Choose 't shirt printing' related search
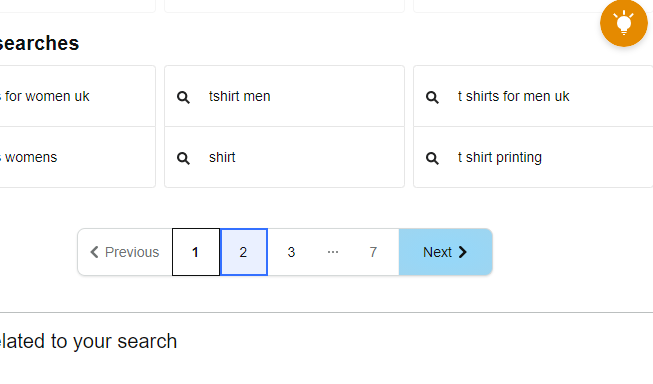This screenshot has width=653, height=384. tap(533, 157)
